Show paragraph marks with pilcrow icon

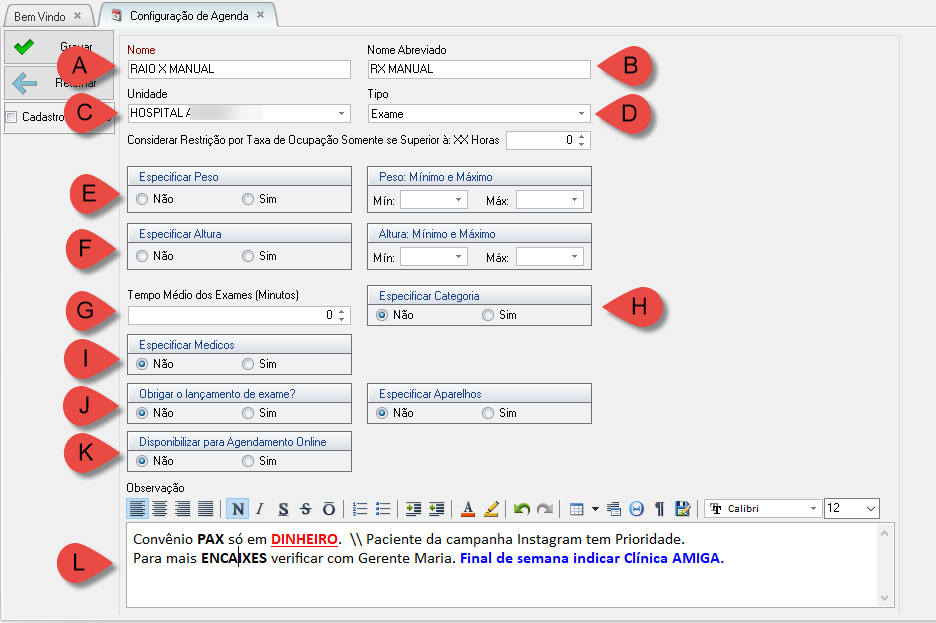tap(659, 509)
